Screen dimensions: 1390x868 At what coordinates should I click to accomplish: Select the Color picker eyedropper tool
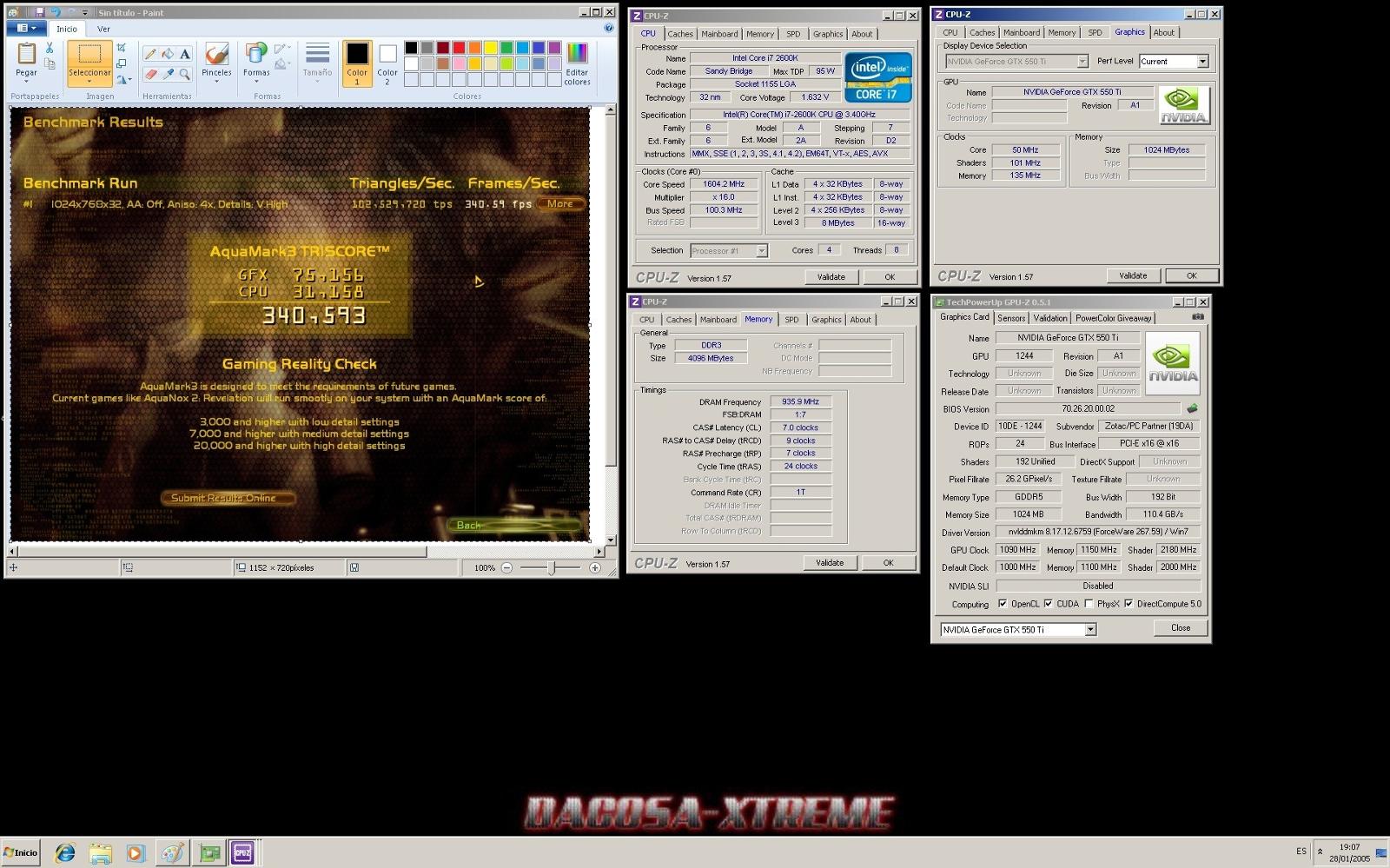click(168, 75)
